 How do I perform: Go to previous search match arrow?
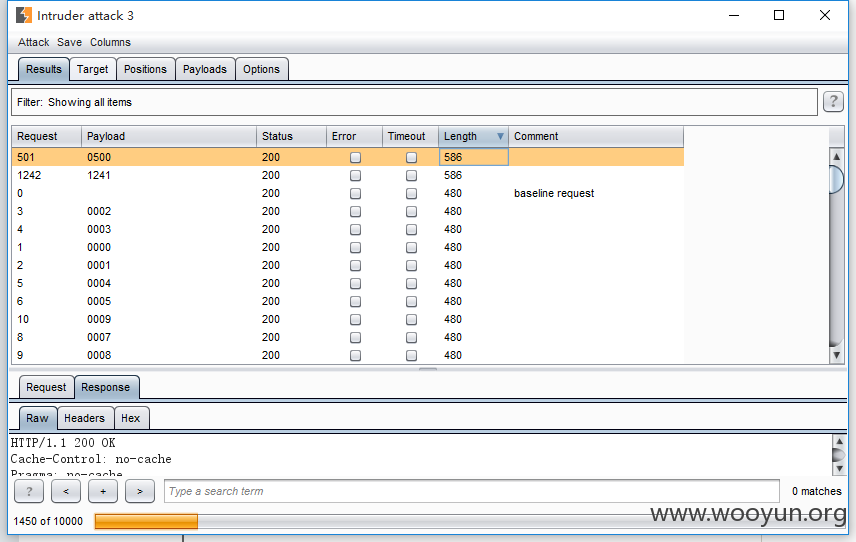coord(66,491)
